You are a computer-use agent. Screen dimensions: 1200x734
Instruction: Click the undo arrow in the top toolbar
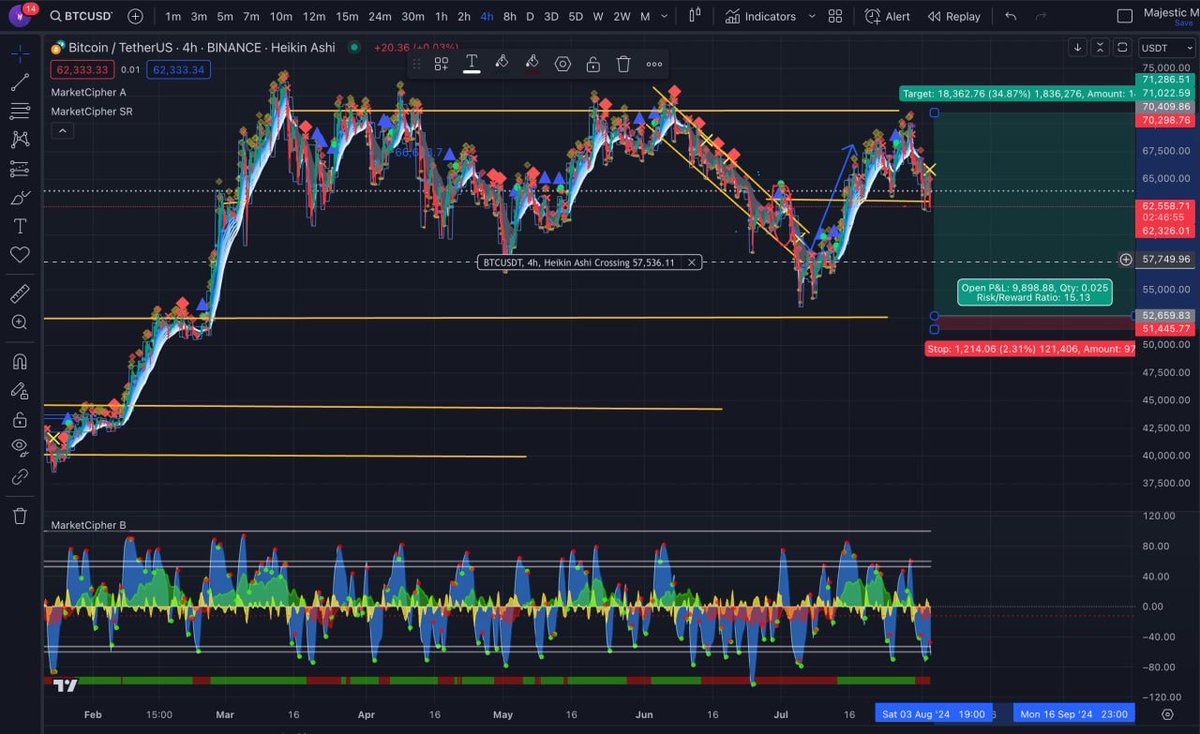point(1010,16)
